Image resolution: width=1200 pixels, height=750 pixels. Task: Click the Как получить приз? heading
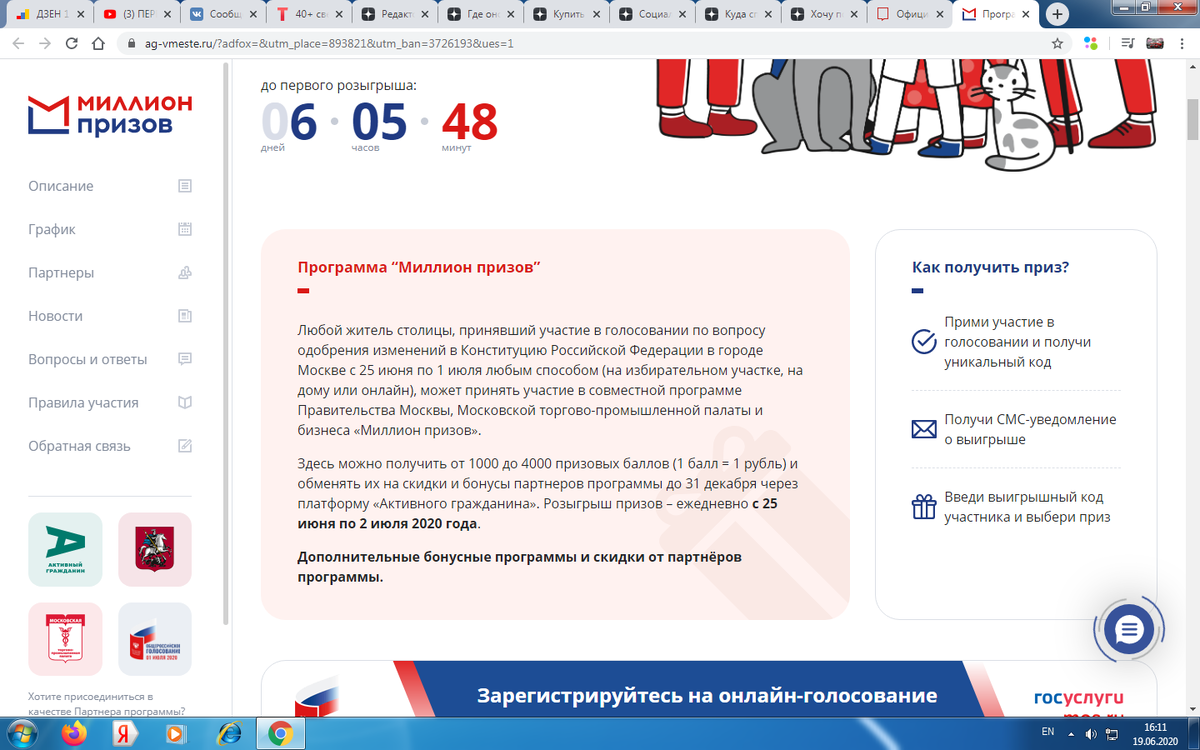pos(991,267)
